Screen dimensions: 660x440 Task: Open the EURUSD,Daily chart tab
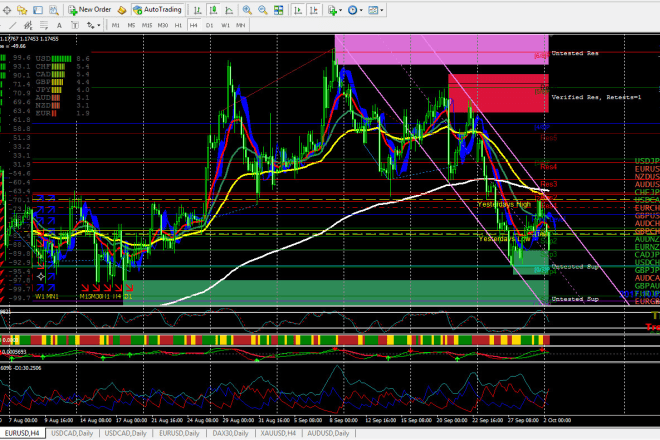(x=179, y=433)
